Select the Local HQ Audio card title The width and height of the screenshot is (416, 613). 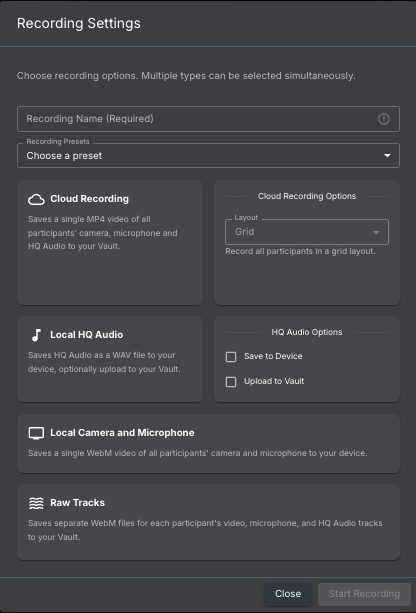[86, 335]
